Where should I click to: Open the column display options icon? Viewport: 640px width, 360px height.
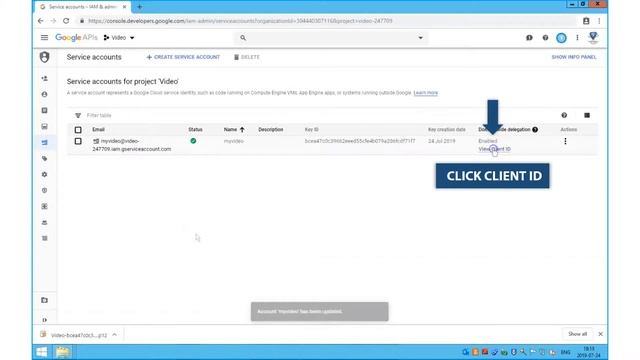point(587,116)
